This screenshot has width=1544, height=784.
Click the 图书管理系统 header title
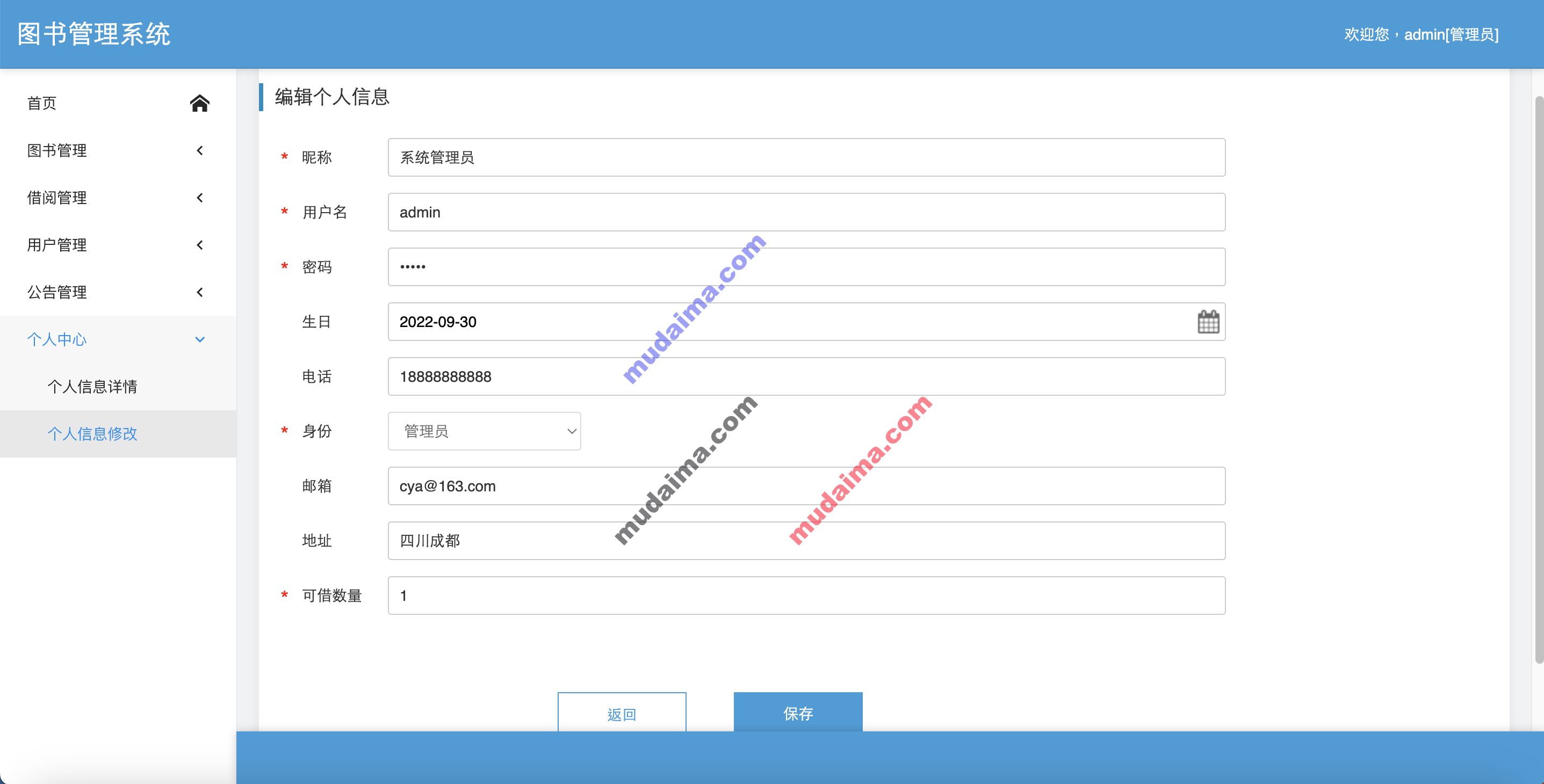[x=93, y=34]
